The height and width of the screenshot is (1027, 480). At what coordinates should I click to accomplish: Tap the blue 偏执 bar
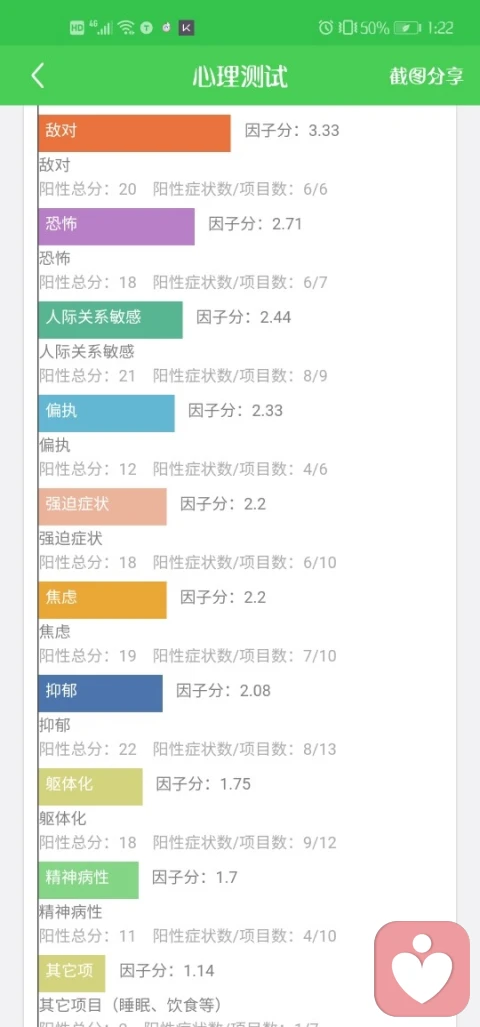[106, 413]
